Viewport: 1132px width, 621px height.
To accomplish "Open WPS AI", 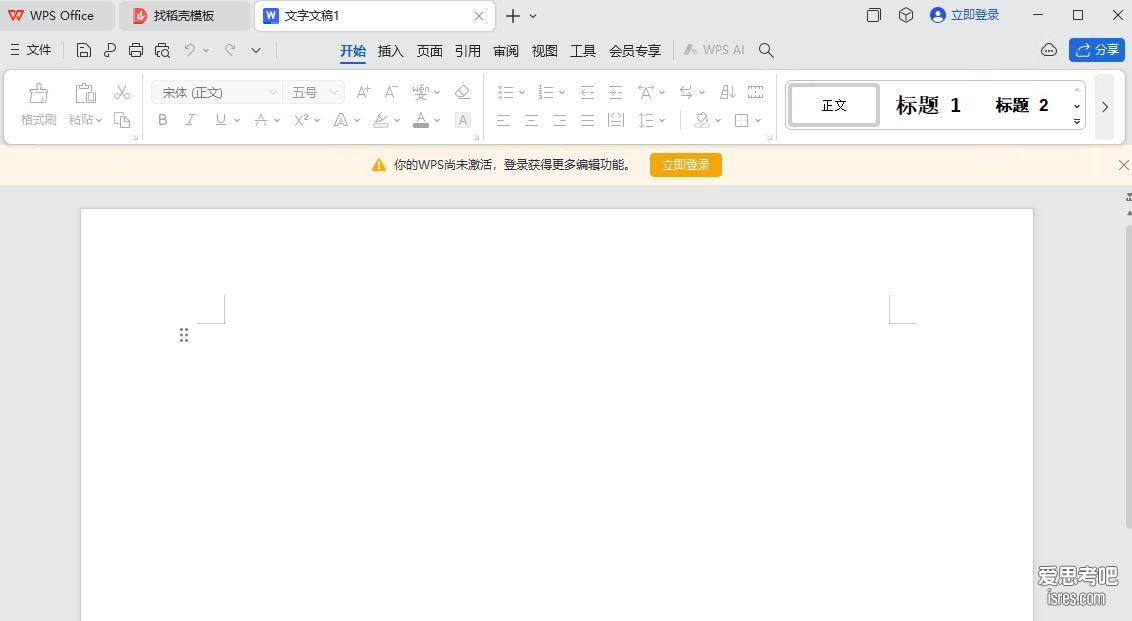I will [x=714, y=50].
